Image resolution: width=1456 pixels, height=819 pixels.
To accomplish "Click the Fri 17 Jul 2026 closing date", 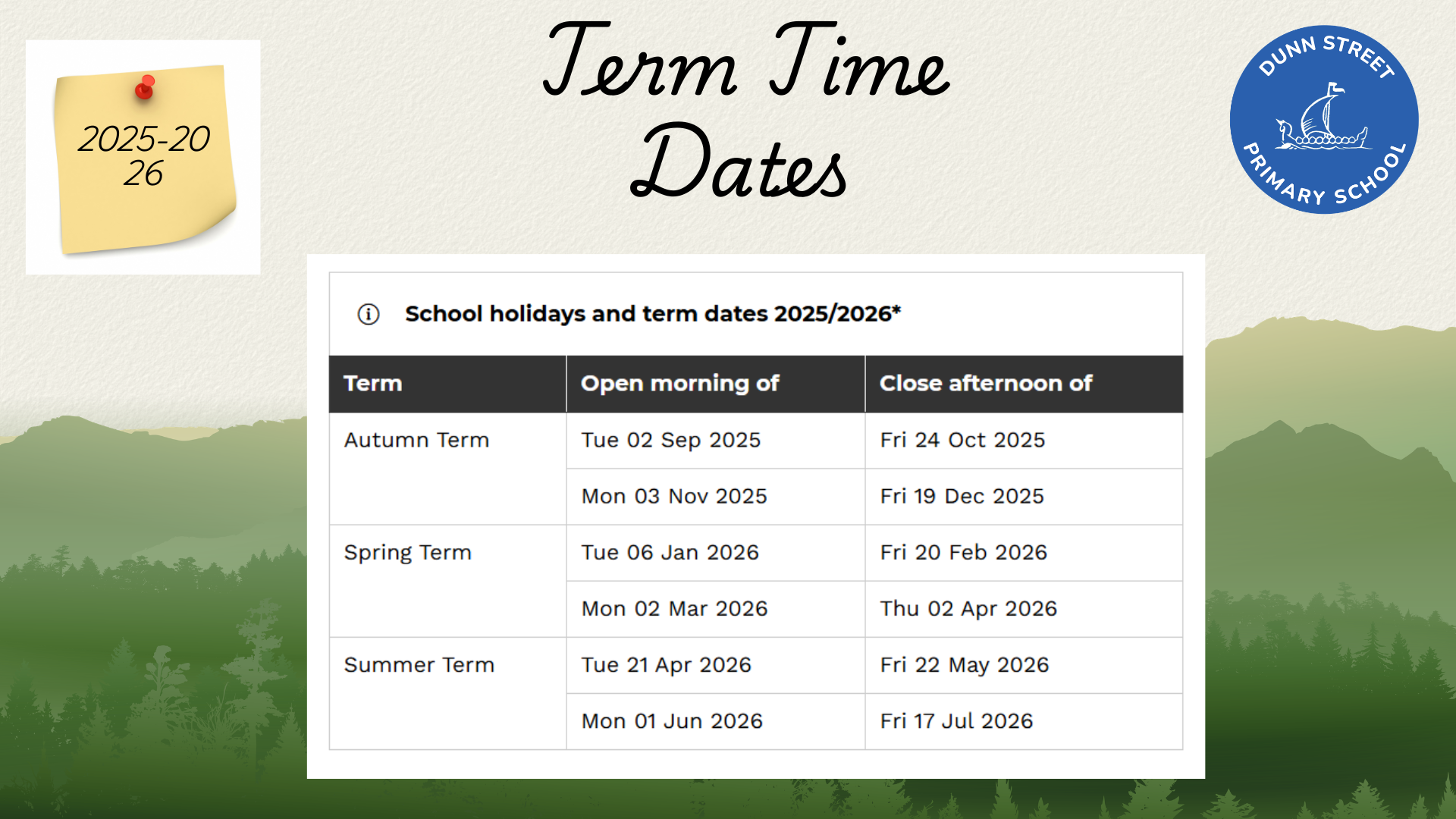I will [956, 721].
